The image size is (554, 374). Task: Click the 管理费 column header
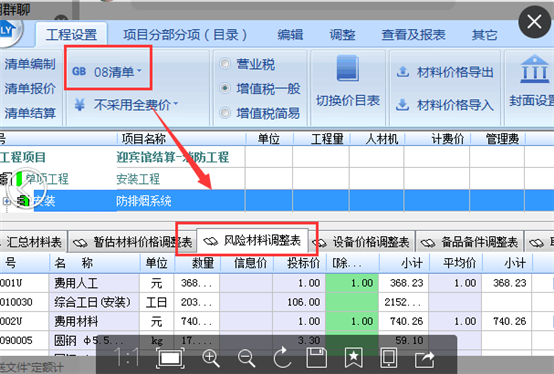point(502,139)
